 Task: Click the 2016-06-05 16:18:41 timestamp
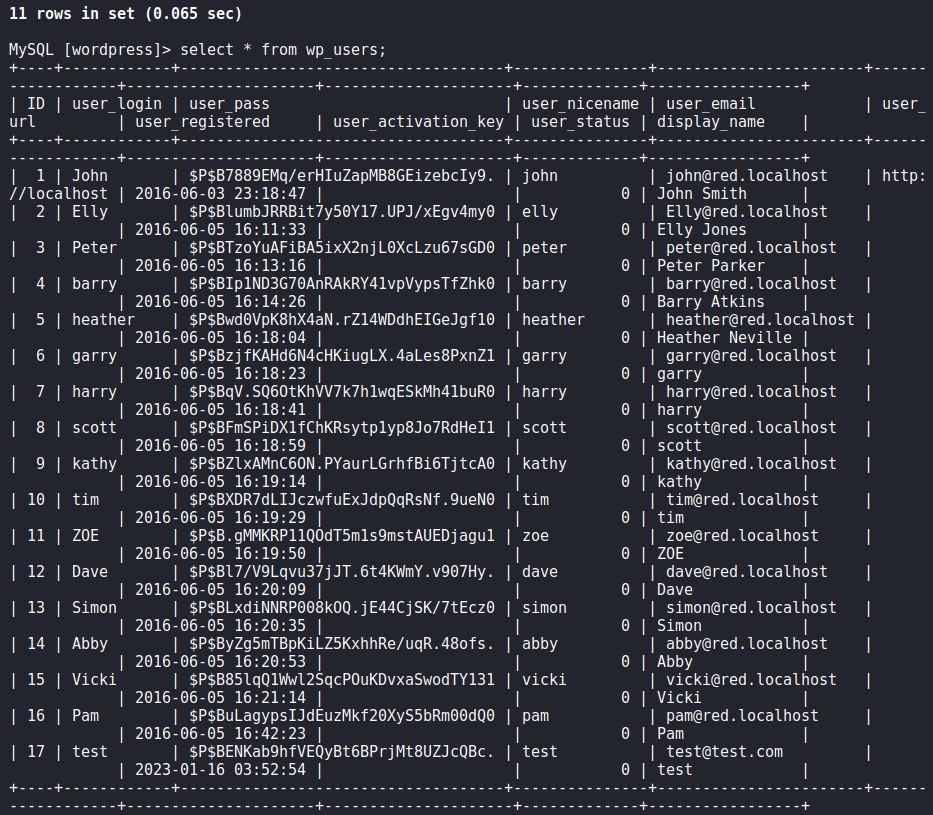point(220,410)
